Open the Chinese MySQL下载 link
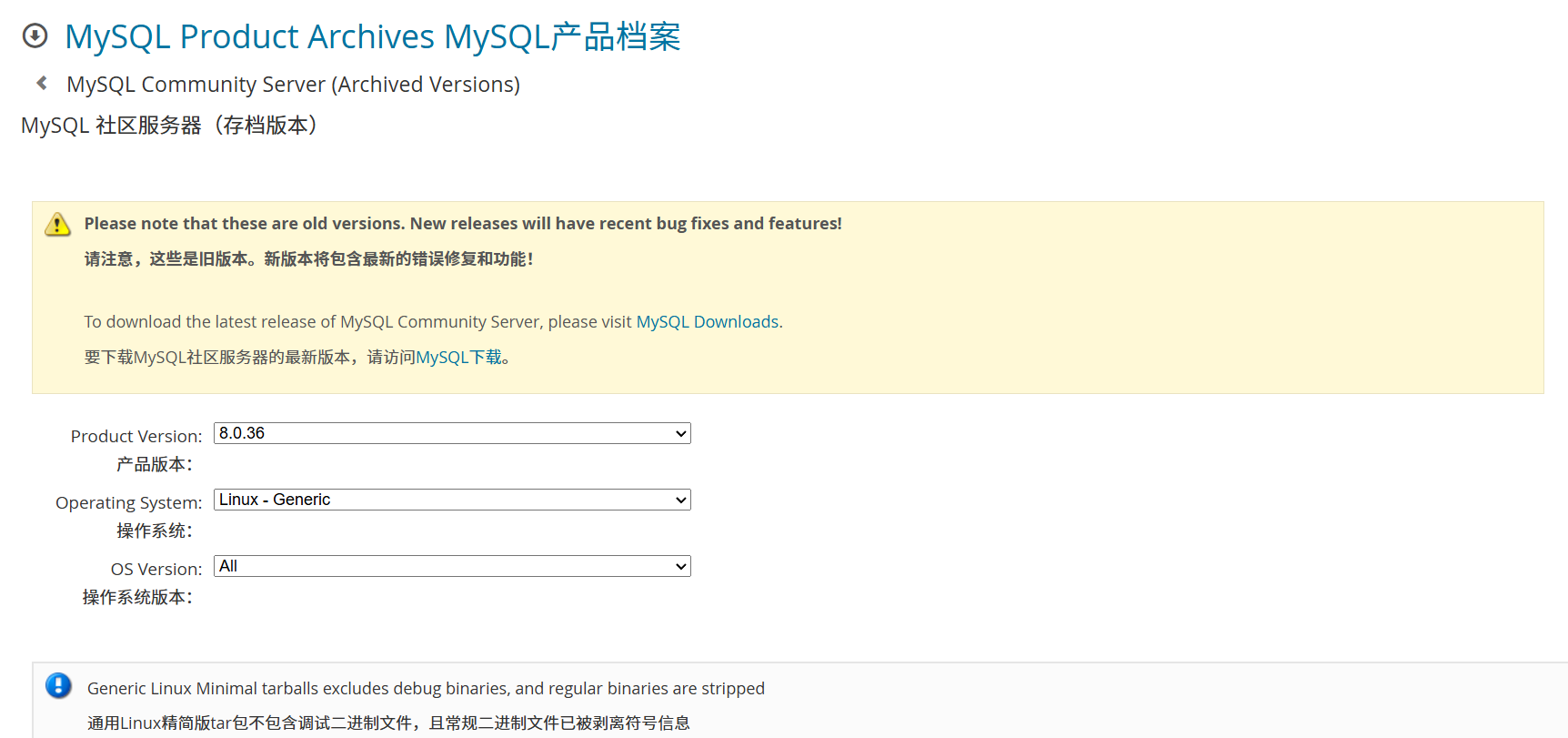Screen dimensions: 1568x738 458,358
